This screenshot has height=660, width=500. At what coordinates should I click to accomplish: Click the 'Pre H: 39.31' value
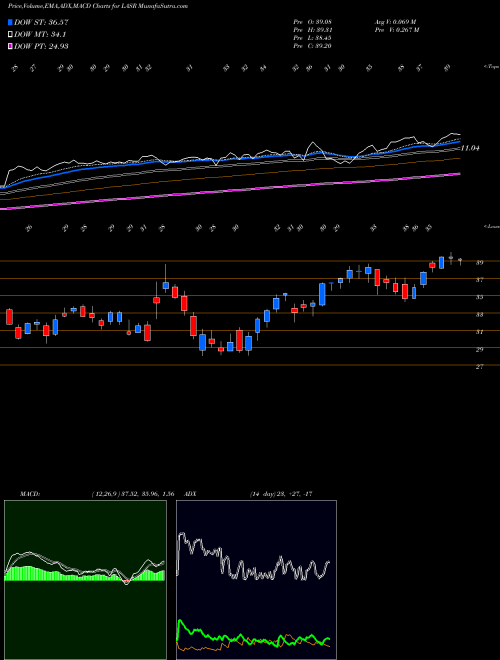[x=312, y=30]
